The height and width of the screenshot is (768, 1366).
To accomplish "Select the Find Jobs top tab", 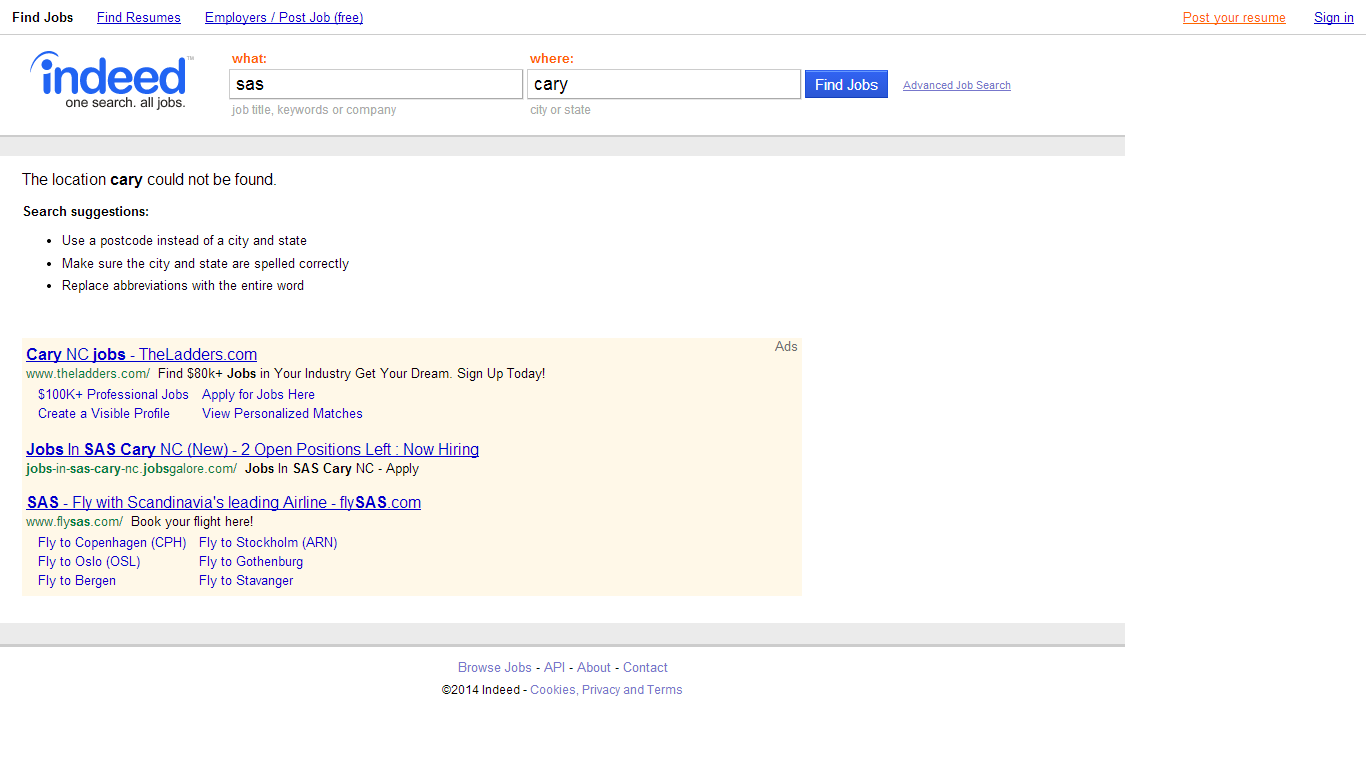I will coord(43,18).
